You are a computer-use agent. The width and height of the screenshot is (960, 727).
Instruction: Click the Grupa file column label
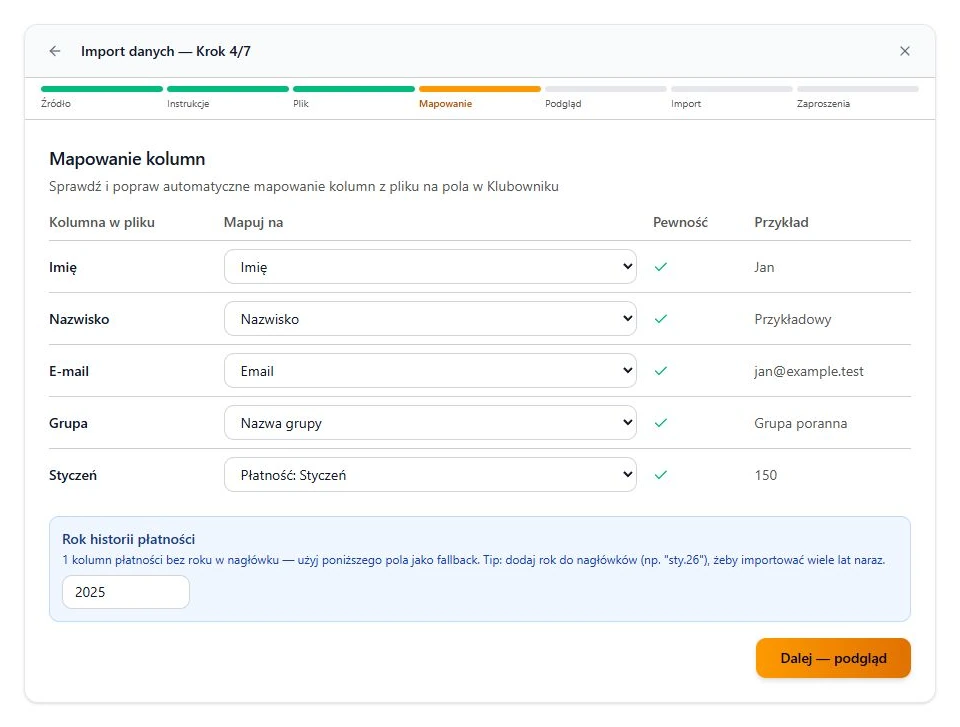click(x=68, y=423)
